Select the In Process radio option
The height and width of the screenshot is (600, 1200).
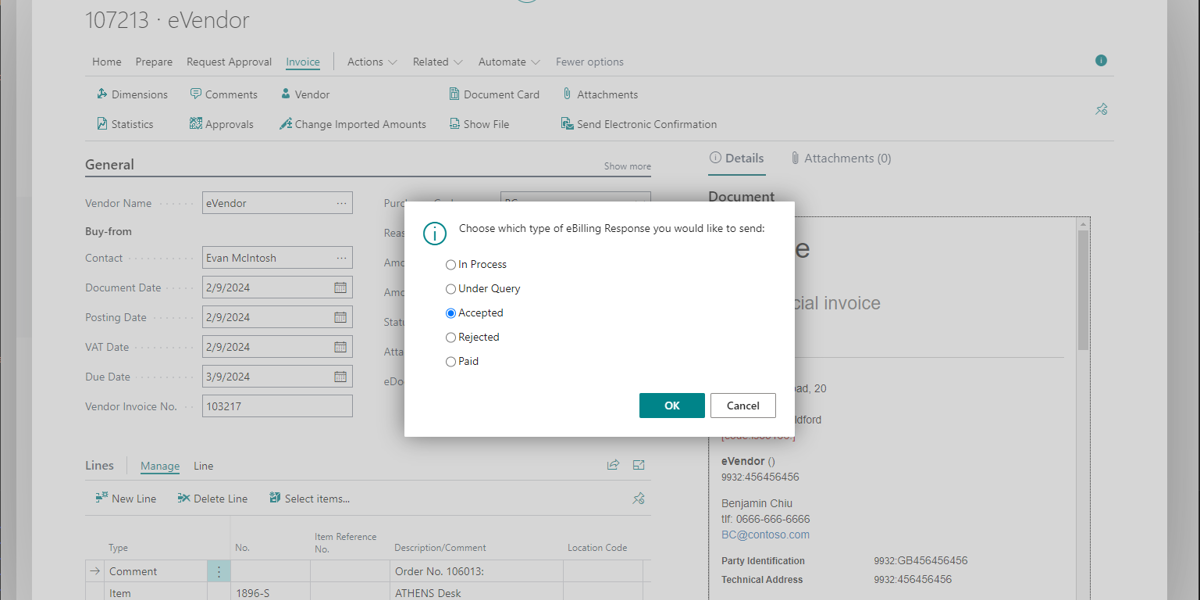451,265
